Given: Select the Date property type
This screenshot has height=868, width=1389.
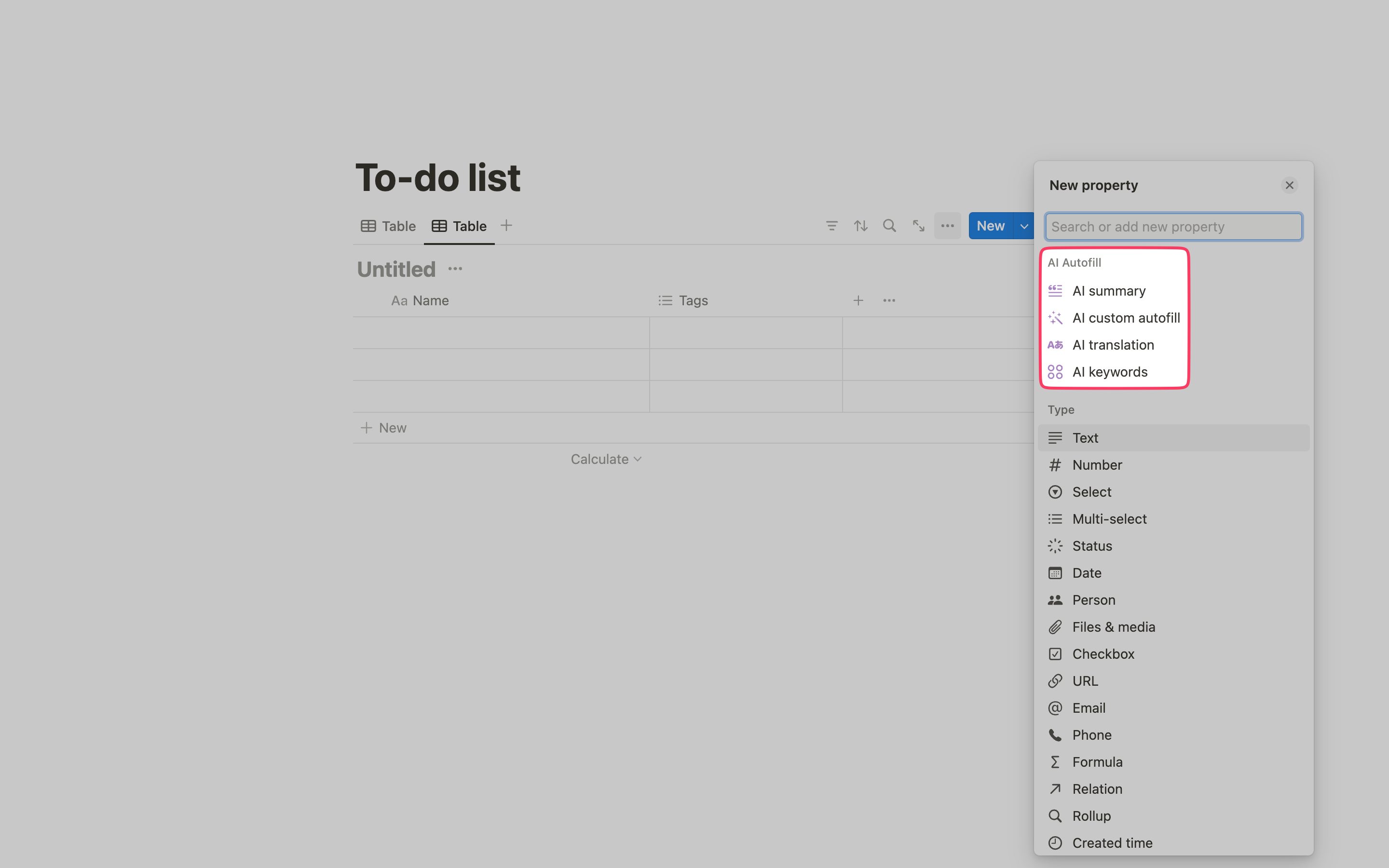Looking at the screenshot, I should (1173, 573).
